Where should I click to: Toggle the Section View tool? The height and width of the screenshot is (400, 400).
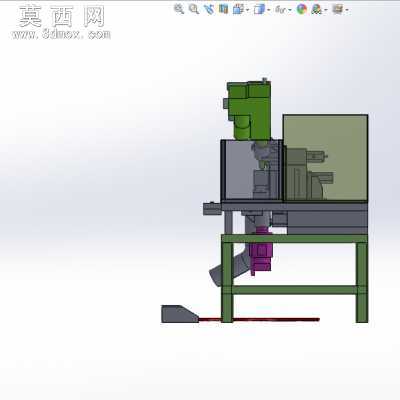224,9
